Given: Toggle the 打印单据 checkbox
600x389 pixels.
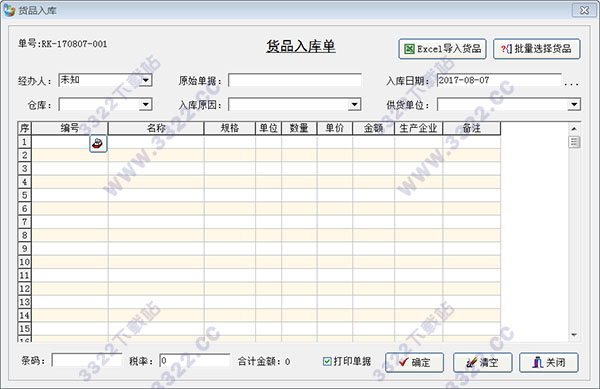Looking at the screenshot, I should [327, 361].
